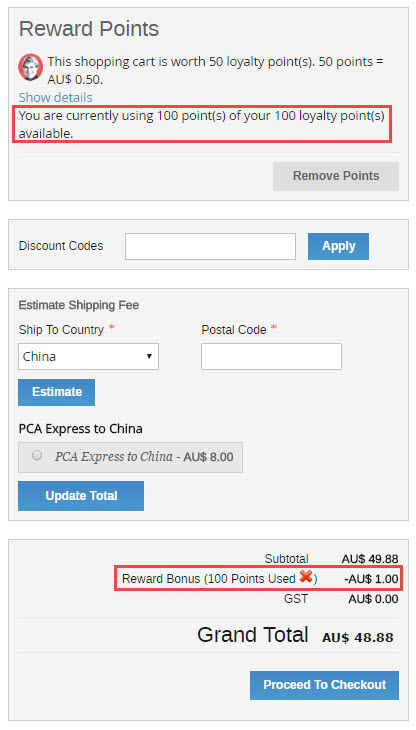Focus the Discount Codes input field

pyautogui.click(x=210, y=246)
